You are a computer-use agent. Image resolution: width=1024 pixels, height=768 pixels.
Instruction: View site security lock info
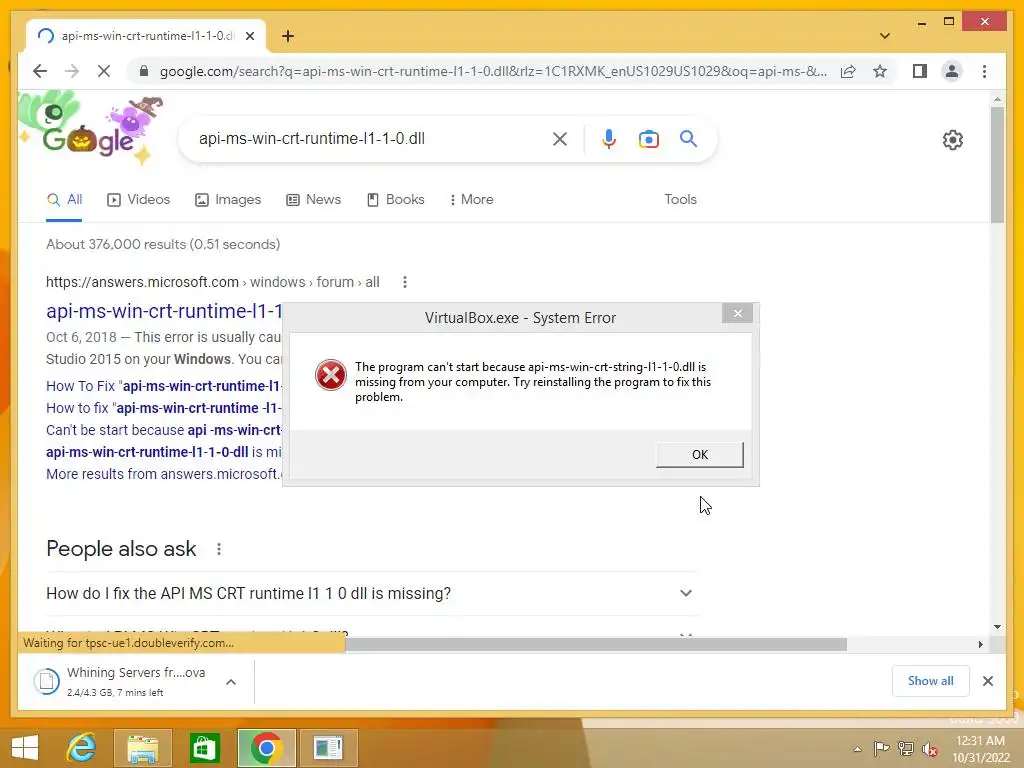pyautogui.click(x=144, y=71)
